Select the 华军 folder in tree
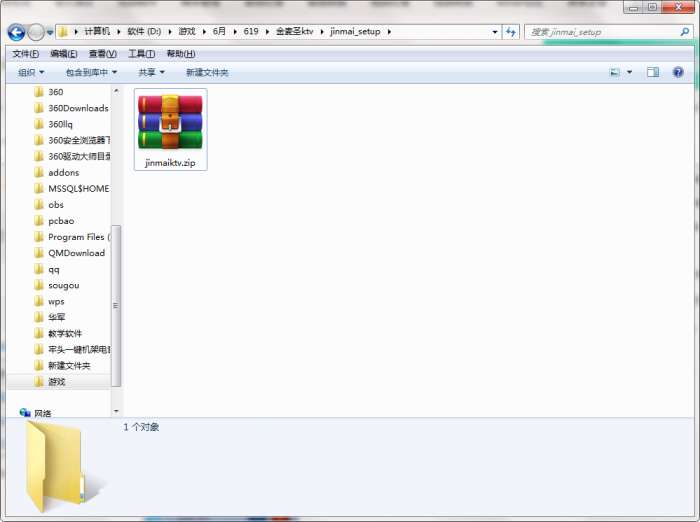 (x=57, y=317)
